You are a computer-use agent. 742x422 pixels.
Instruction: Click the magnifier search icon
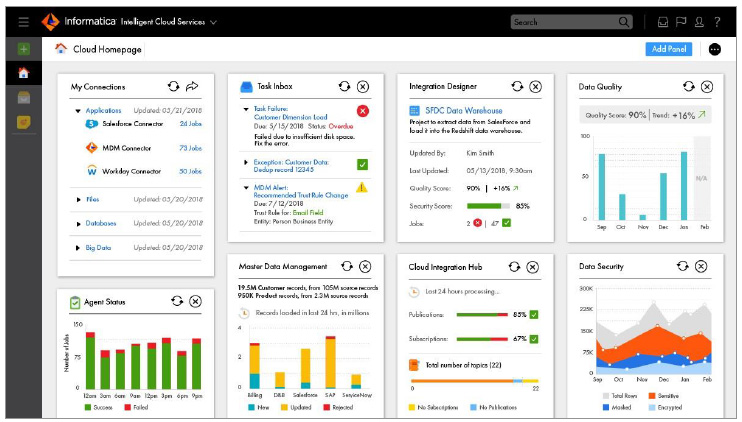(624, 22)
